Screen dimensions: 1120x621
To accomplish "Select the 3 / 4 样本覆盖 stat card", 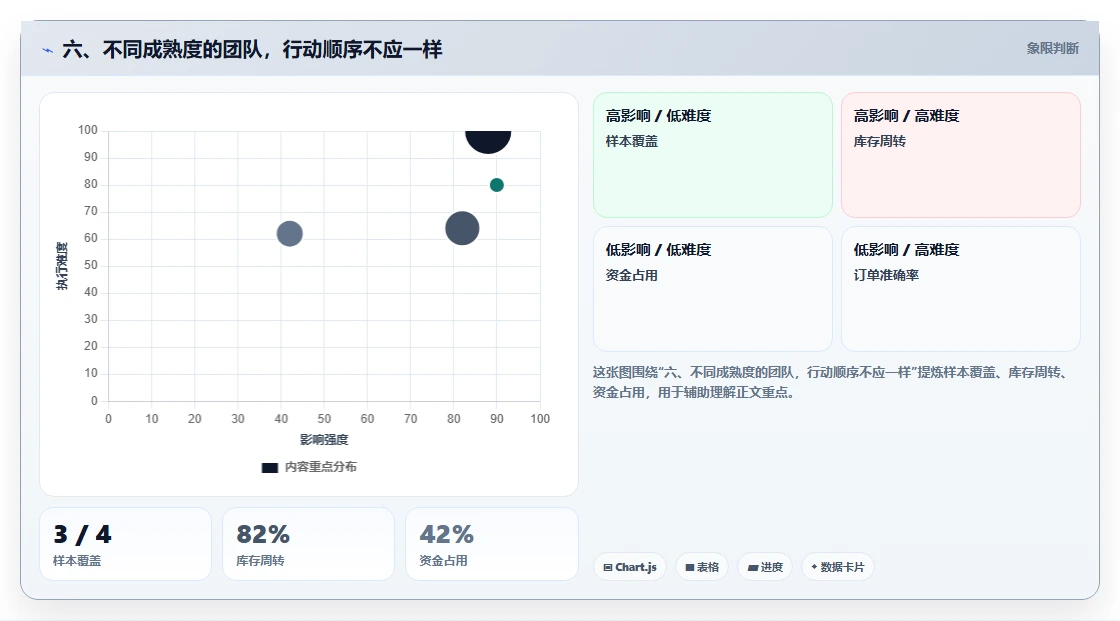I will pyautogui.click(x=125, y=544).
